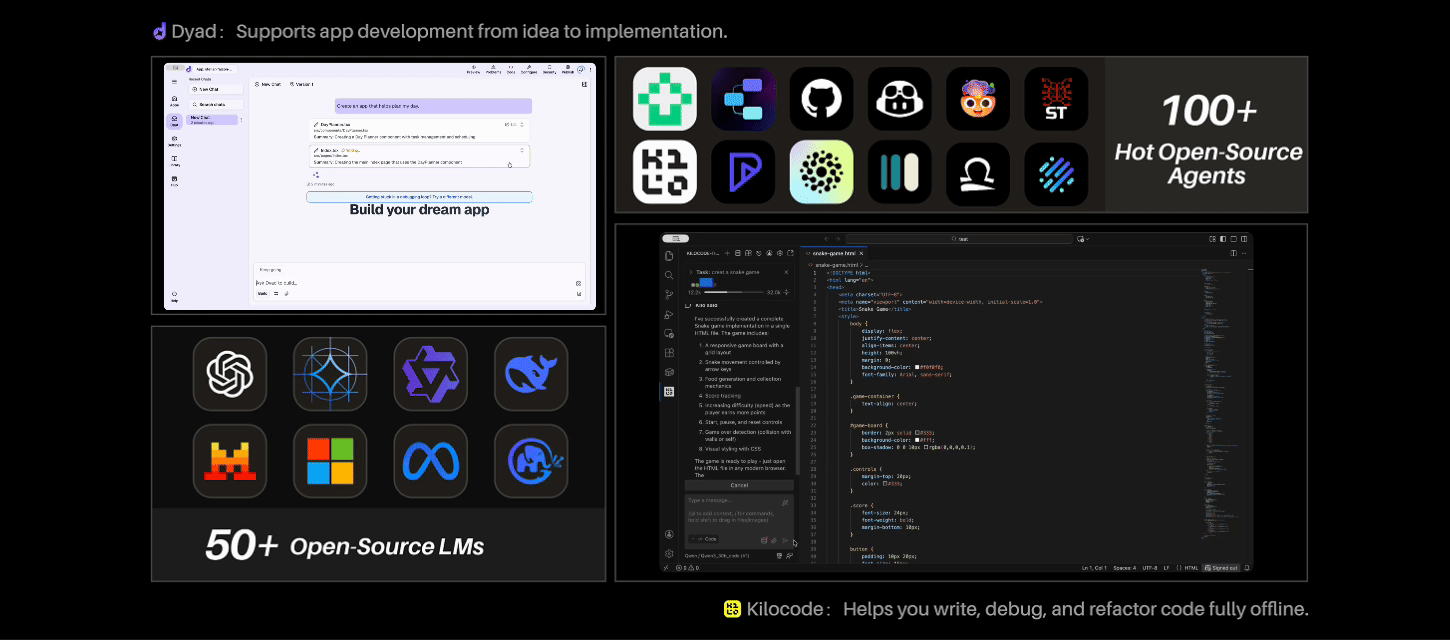Select the New Chat entry in recent chats
Image resolution: width=1450 pixels, height=640 pixels.
click(x=212, y=120)
